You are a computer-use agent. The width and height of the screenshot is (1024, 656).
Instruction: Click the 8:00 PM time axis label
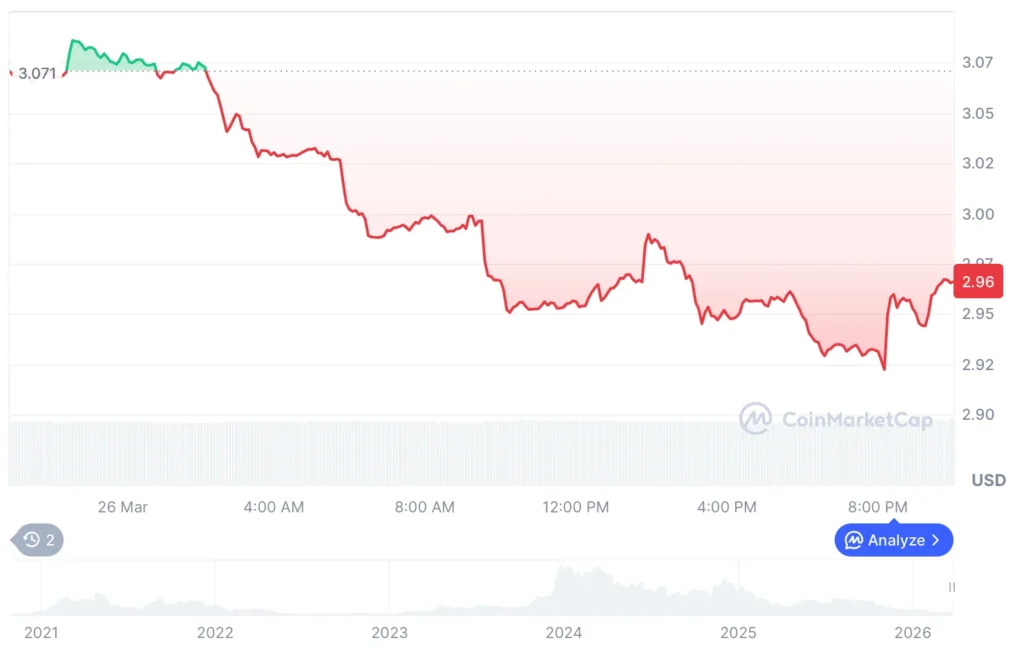click(x=877, y=507)
